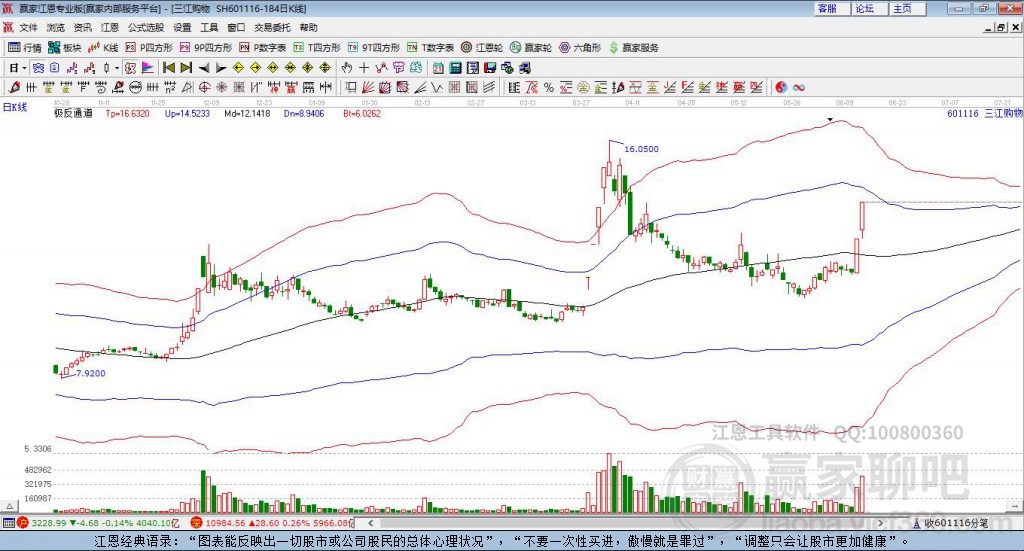Click the 论坛 forum button
1024x551 pixels.
tap(870, 8)
